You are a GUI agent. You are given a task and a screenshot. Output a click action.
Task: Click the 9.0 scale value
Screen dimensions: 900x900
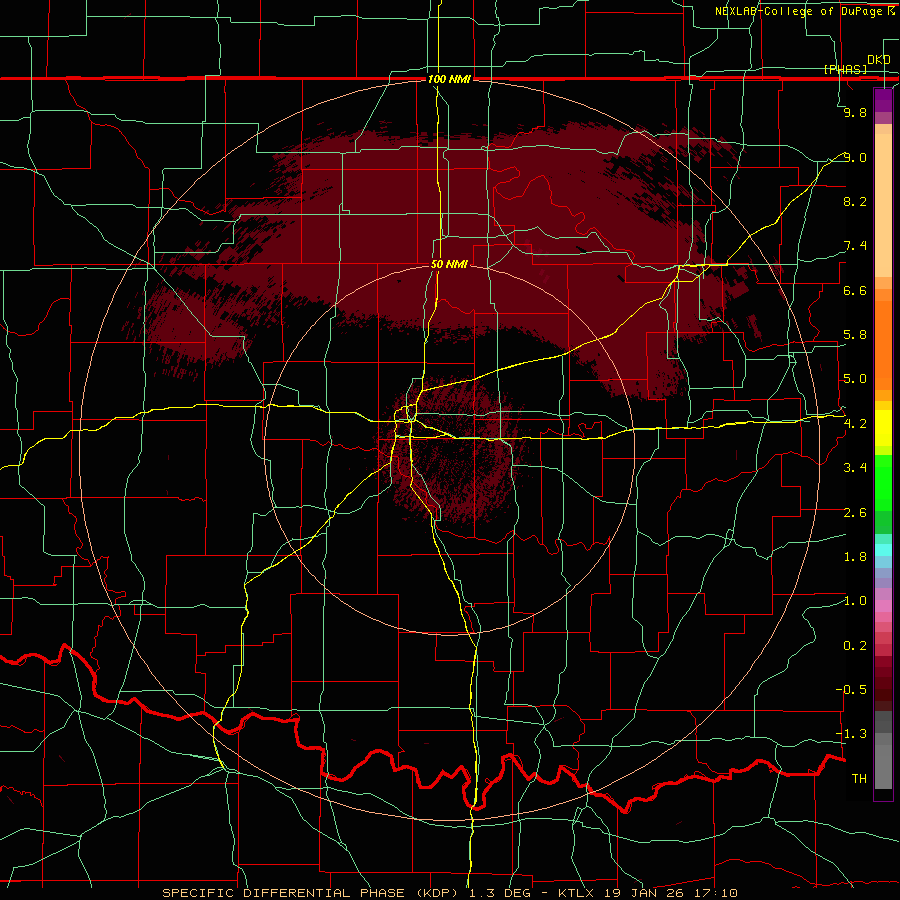[x=855, y=157]
